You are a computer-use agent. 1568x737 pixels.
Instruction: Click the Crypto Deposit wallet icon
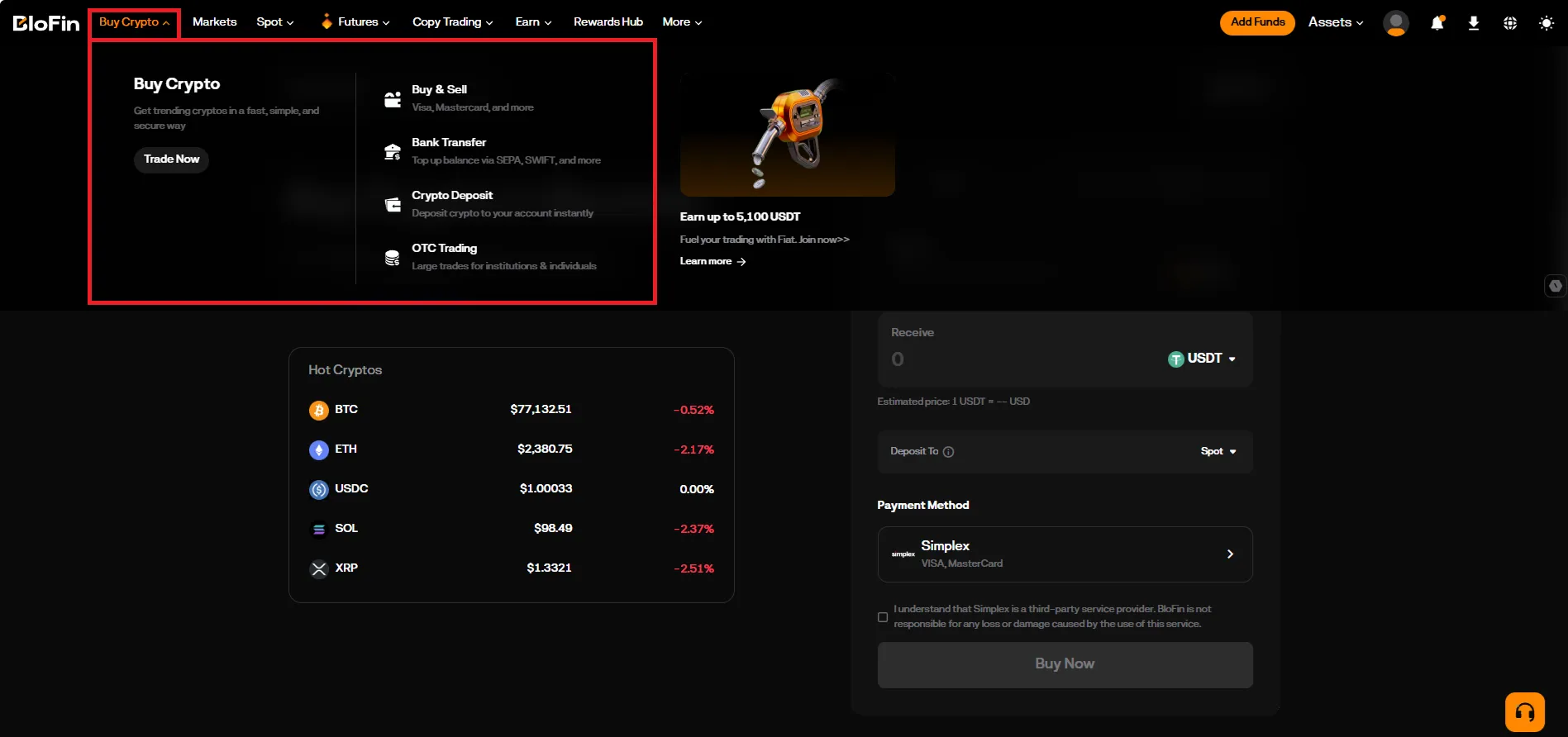point(393,205)
